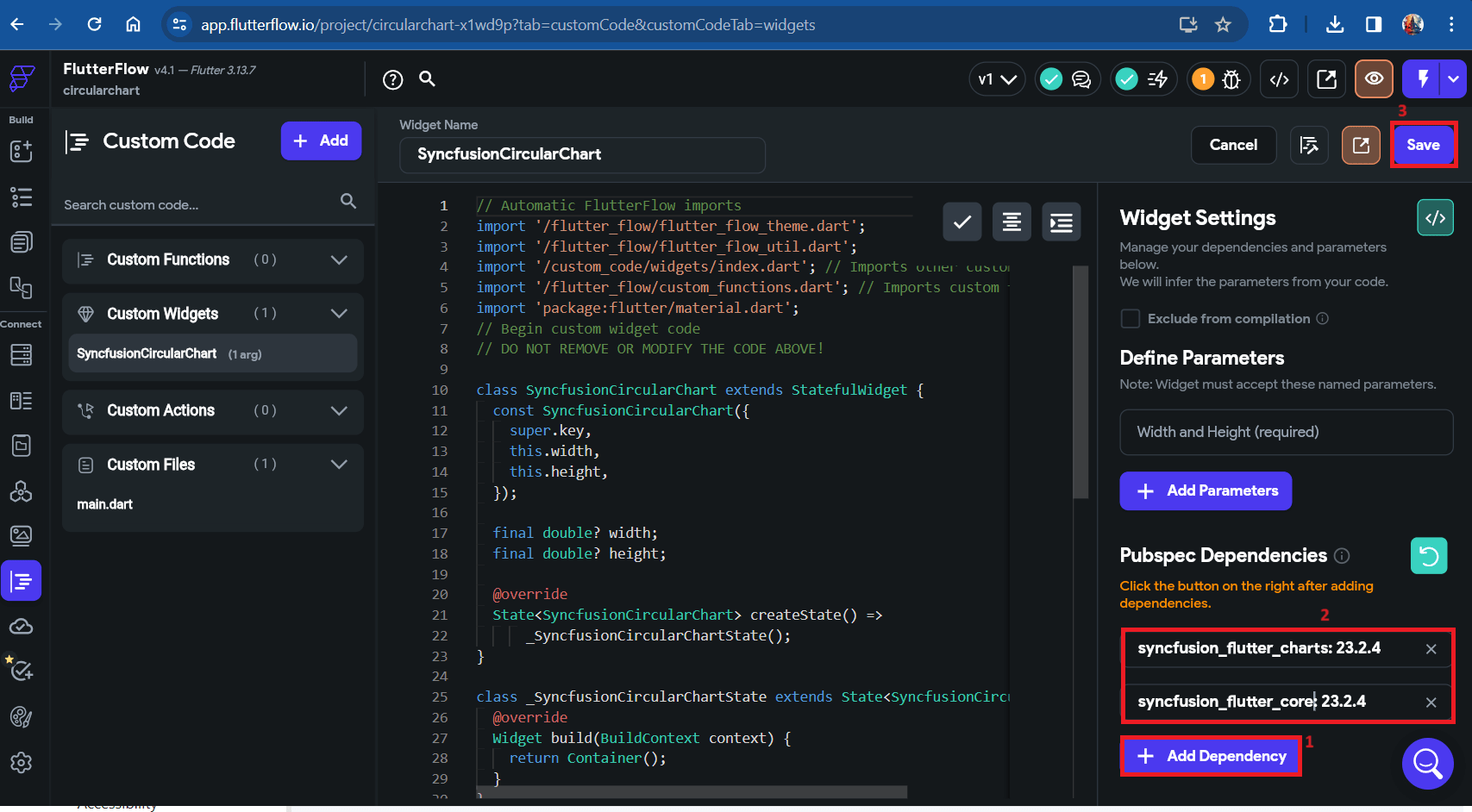Open the browser Extensions puzzle icon
Image resolution: width=1472 pixels, height=812 pixels.
1278,24
